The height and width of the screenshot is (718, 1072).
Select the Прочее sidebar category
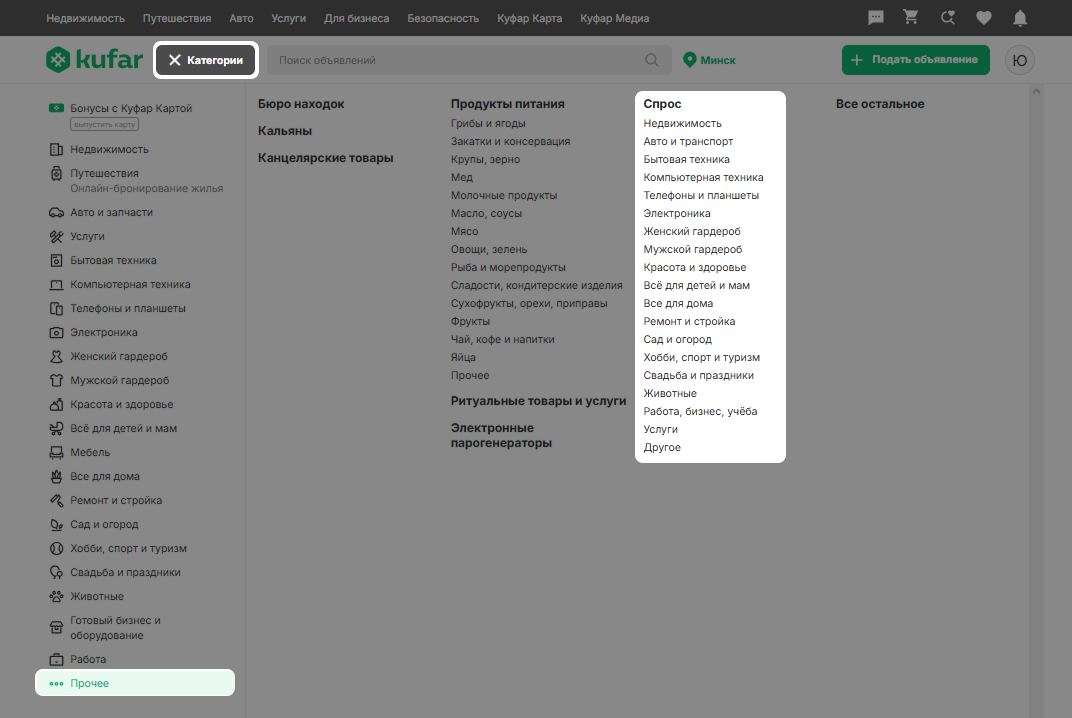click(x=135, y=682)
